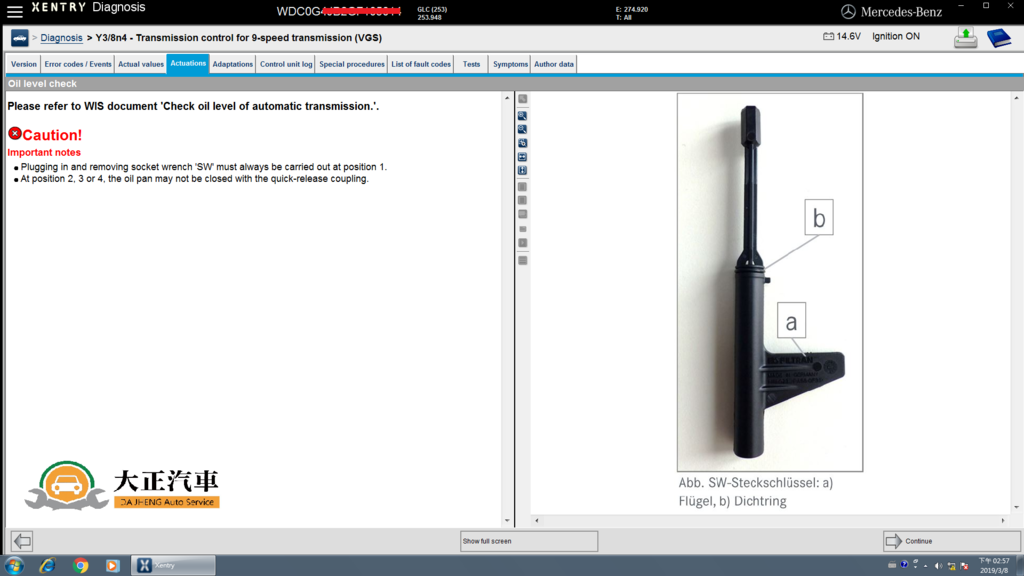Click the fit-to-width image icon
The width and height of the screenshot is (1024, 576).
[x=522, y=157]
